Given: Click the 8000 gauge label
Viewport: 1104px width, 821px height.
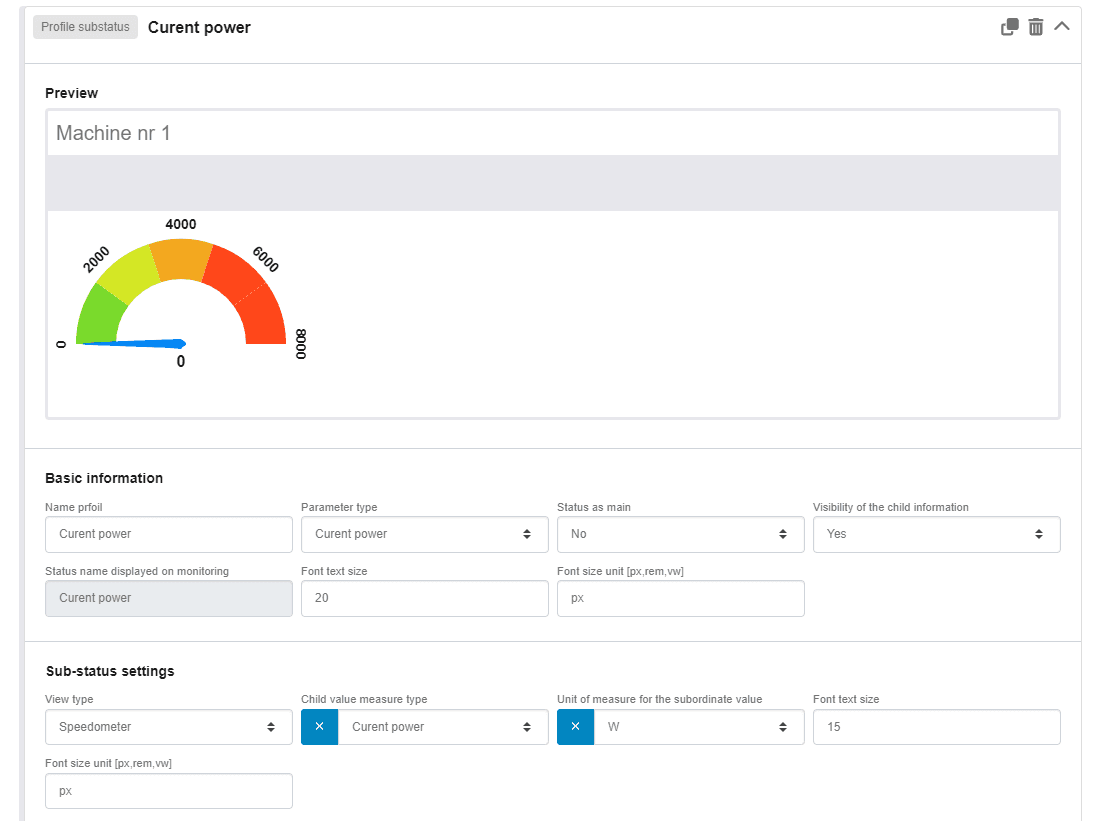Looking at the screenshot, I should point(301,344).
